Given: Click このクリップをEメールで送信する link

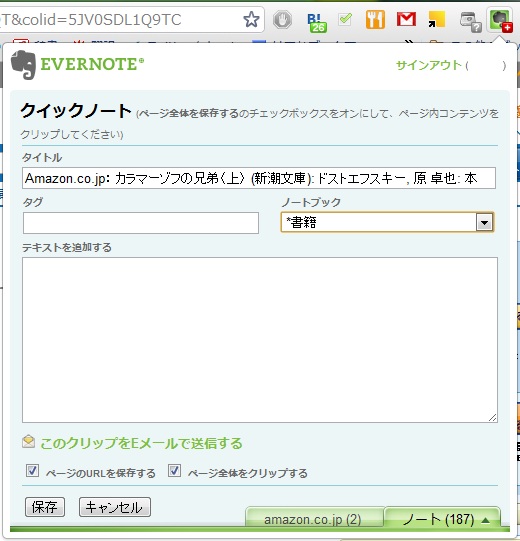Looking at the screenshot, I should 141,443.
